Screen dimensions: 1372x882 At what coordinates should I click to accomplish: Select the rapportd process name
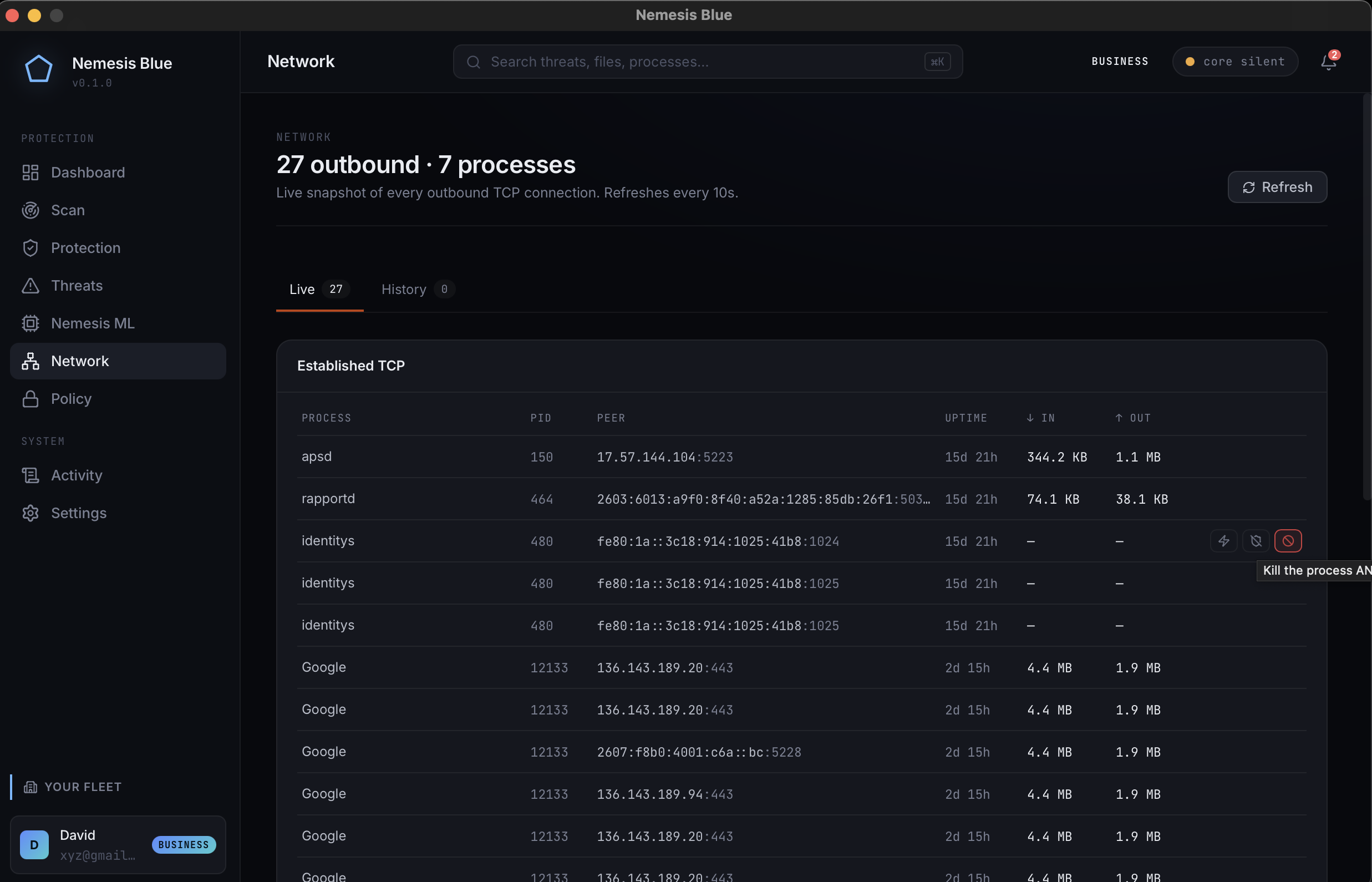(328, 499)
